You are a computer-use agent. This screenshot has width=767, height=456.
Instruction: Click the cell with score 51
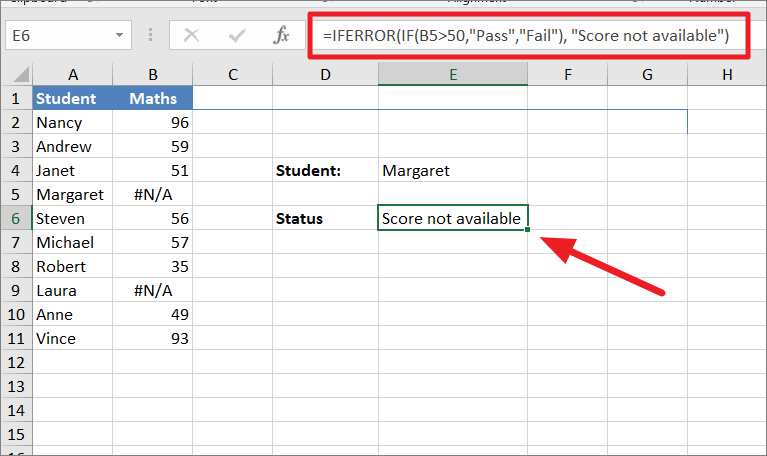click(x=153, y=170)
